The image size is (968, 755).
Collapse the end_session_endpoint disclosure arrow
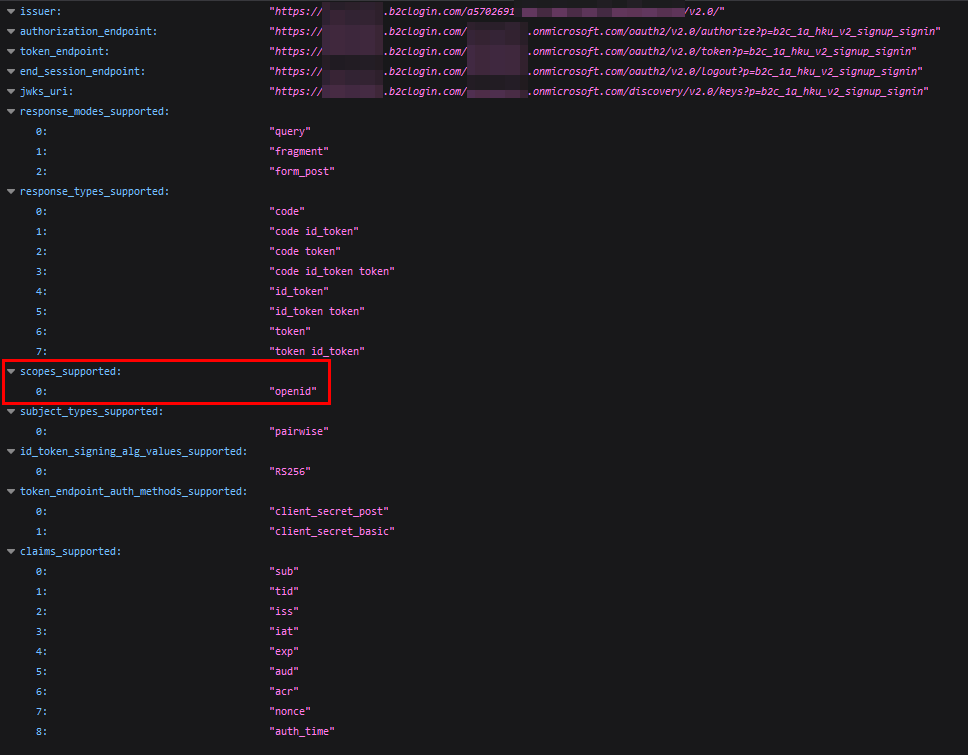click(x=9, y=71)
